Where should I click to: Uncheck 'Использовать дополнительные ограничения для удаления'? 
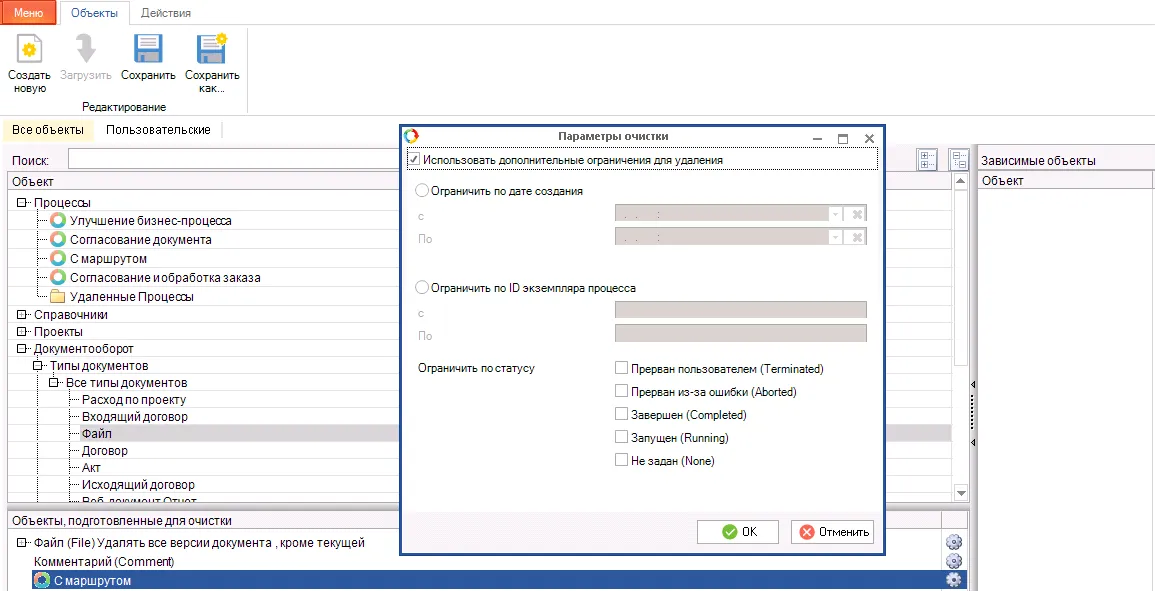click(x=415, y=160)
